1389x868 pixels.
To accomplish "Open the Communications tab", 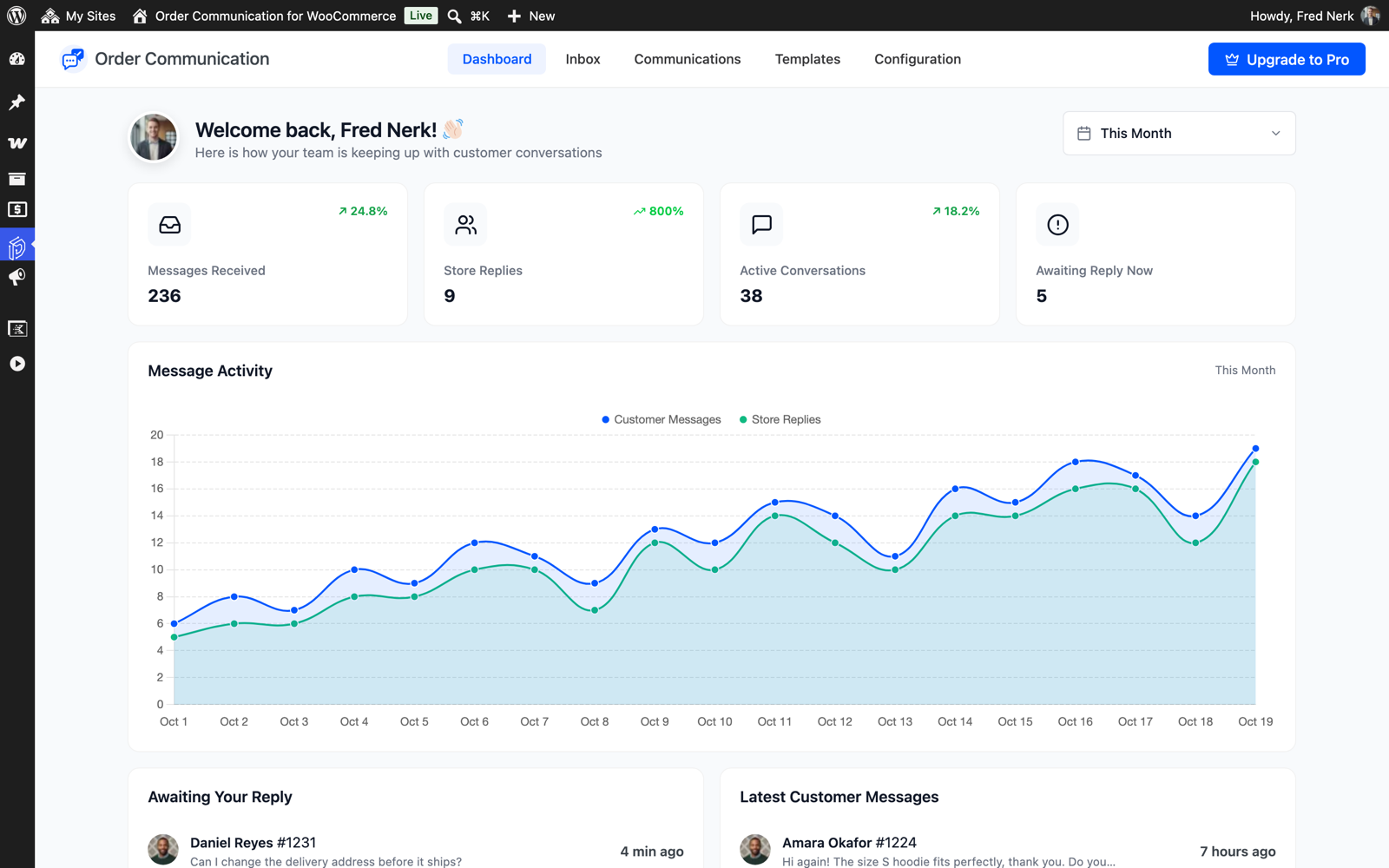I will point(688,59).
